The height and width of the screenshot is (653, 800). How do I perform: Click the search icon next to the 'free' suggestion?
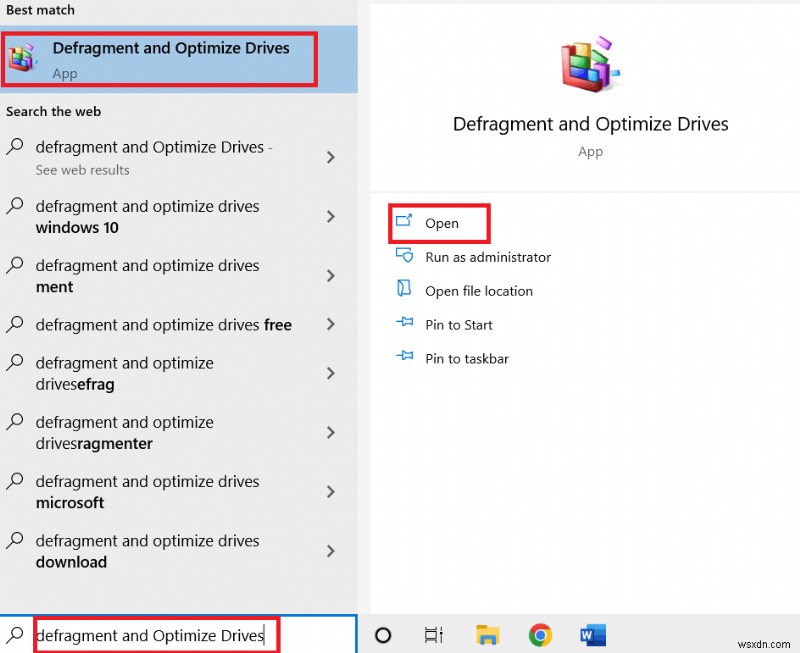pos(15,324)
